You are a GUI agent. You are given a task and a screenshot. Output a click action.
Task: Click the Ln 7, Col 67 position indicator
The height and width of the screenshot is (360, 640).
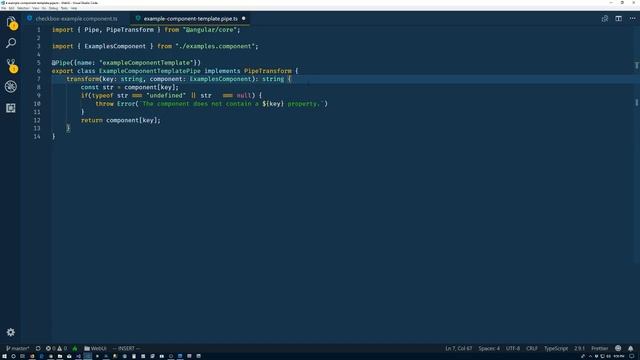tap(458, 349)
